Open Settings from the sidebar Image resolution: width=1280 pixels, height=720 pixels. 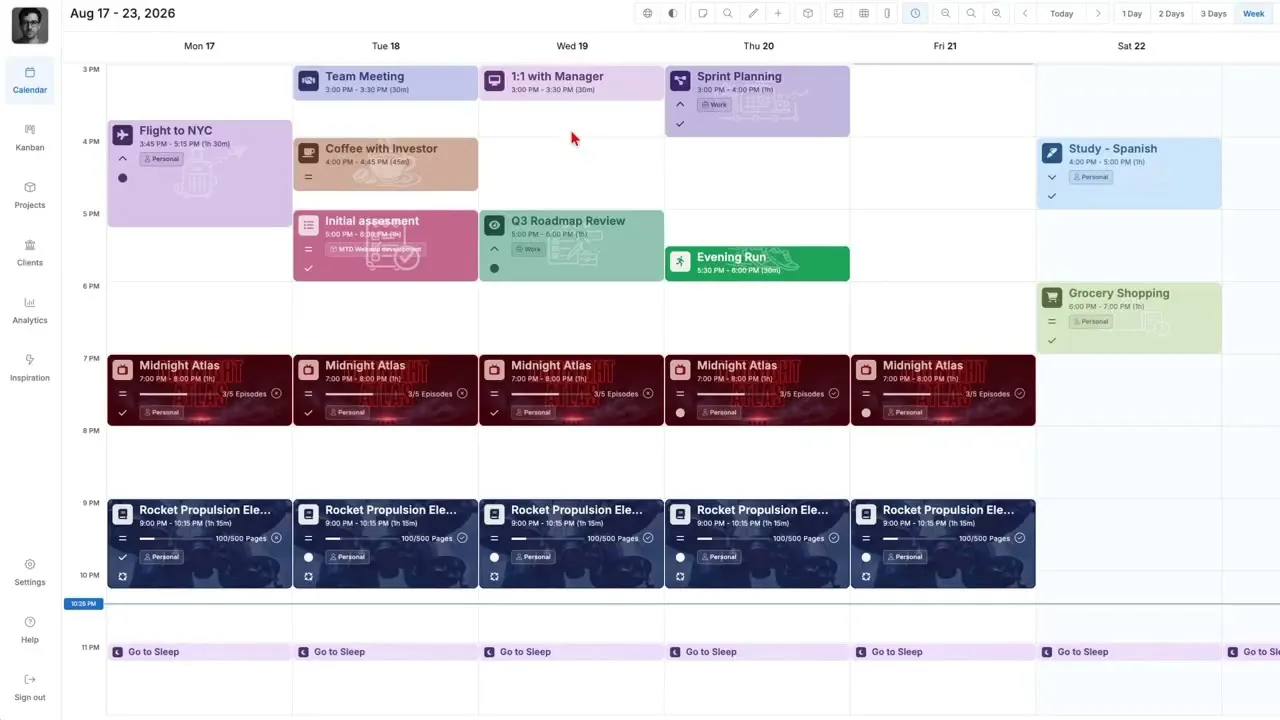(30, 573)
